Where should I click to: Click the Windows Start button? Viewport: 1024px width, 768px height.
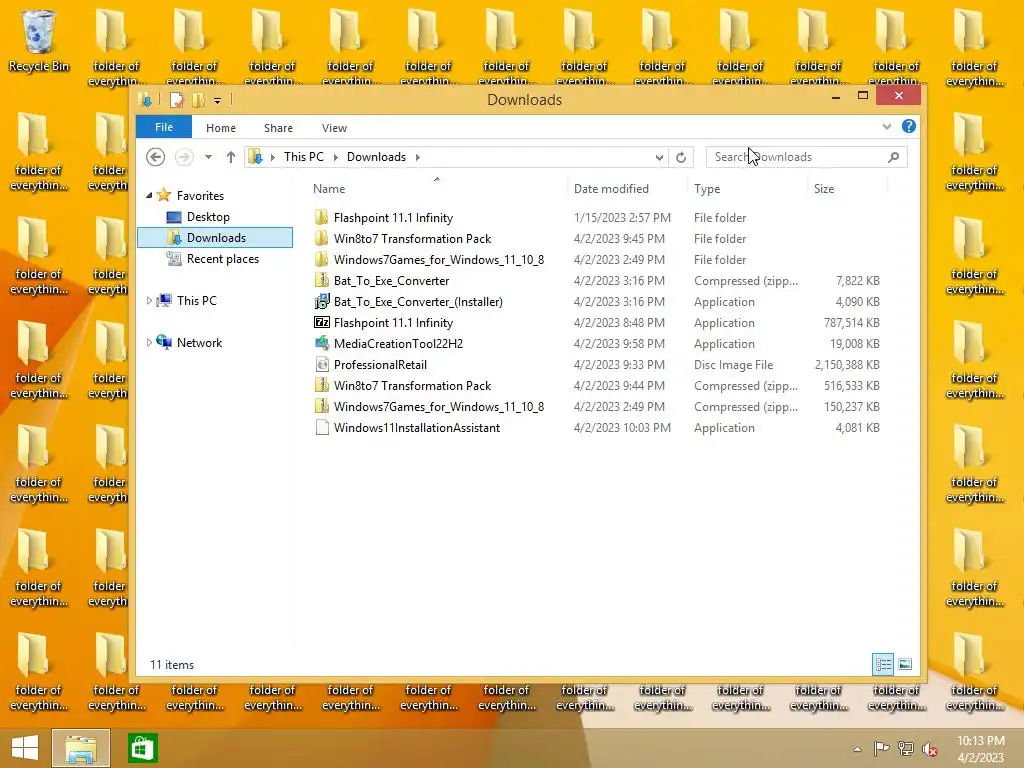(x=25, y=748)
